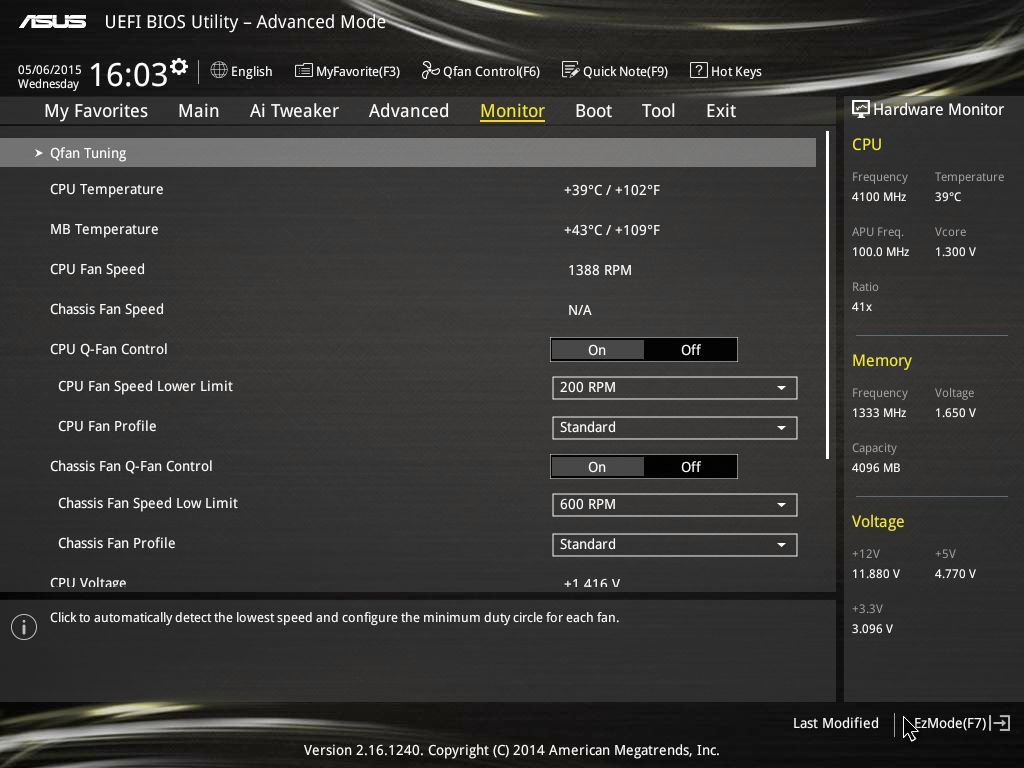Set Chassis Fan Q-Fan Control to Off
This screenshot has width=1024, height=768.
(x=690, y=467)
